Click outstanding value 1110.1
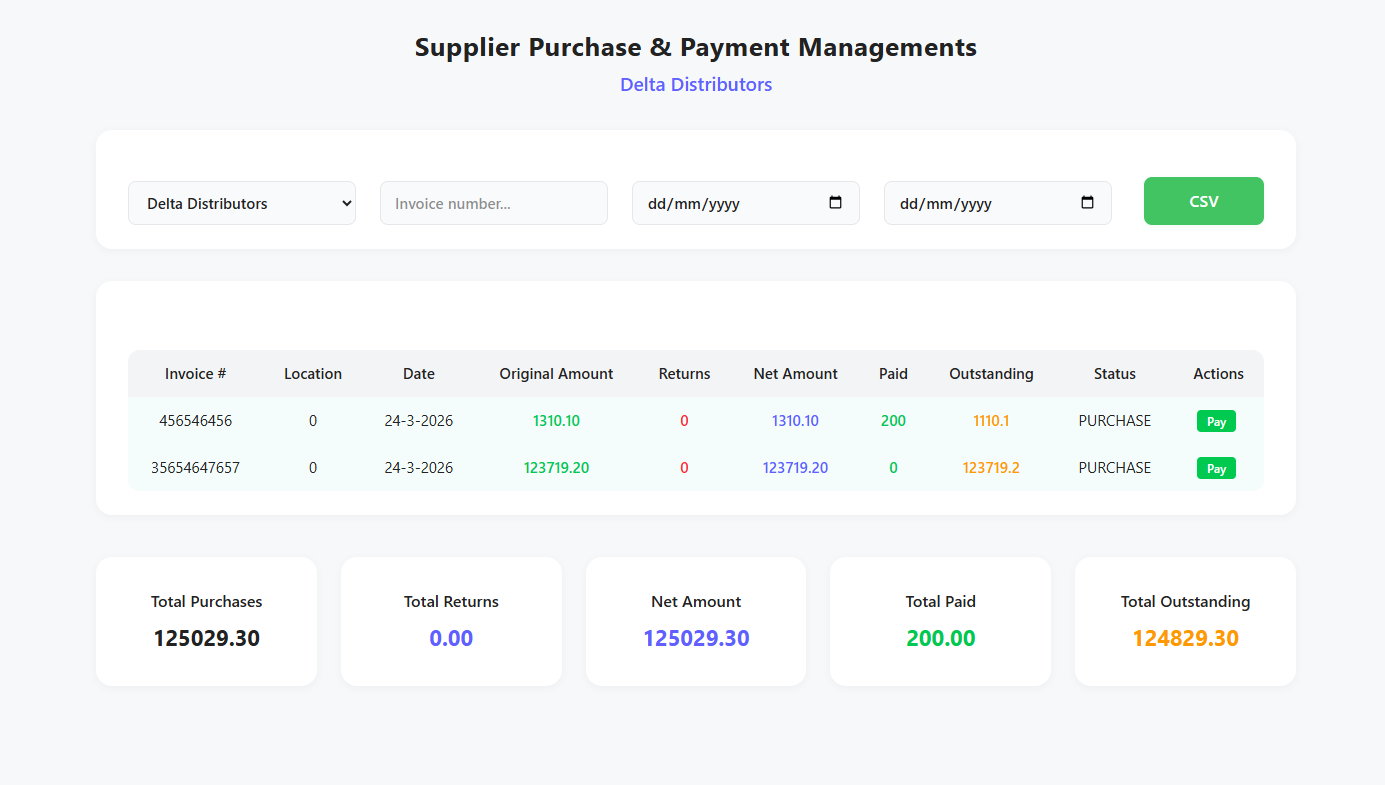 (991, 421)
